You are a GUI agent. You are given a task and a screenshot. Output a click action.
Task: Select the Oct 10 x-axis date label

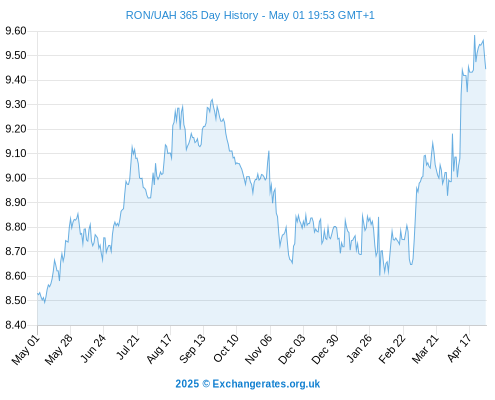click(226, 349)
